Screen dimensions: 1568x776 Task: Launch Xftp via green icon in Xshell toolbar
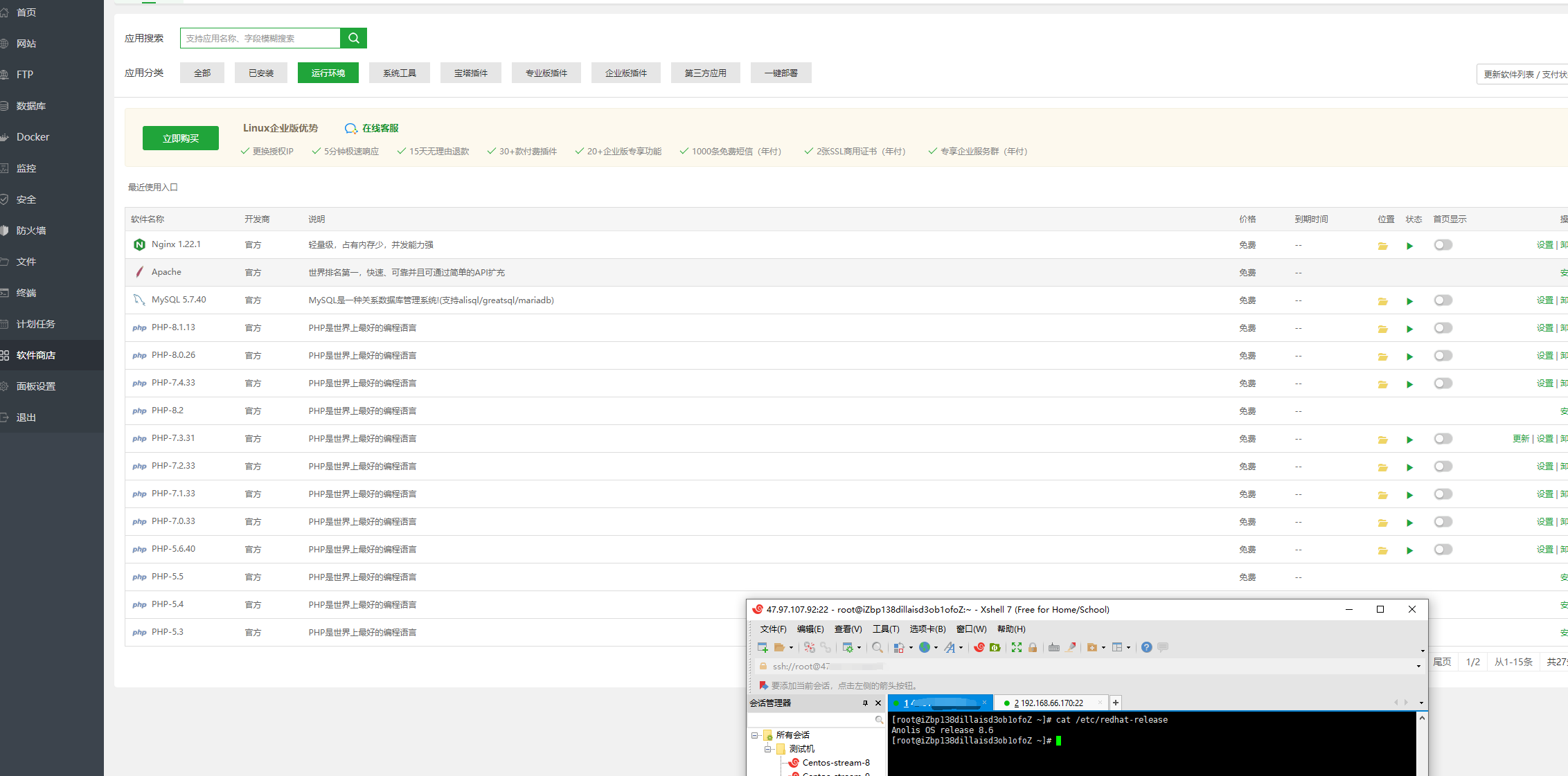995,647
